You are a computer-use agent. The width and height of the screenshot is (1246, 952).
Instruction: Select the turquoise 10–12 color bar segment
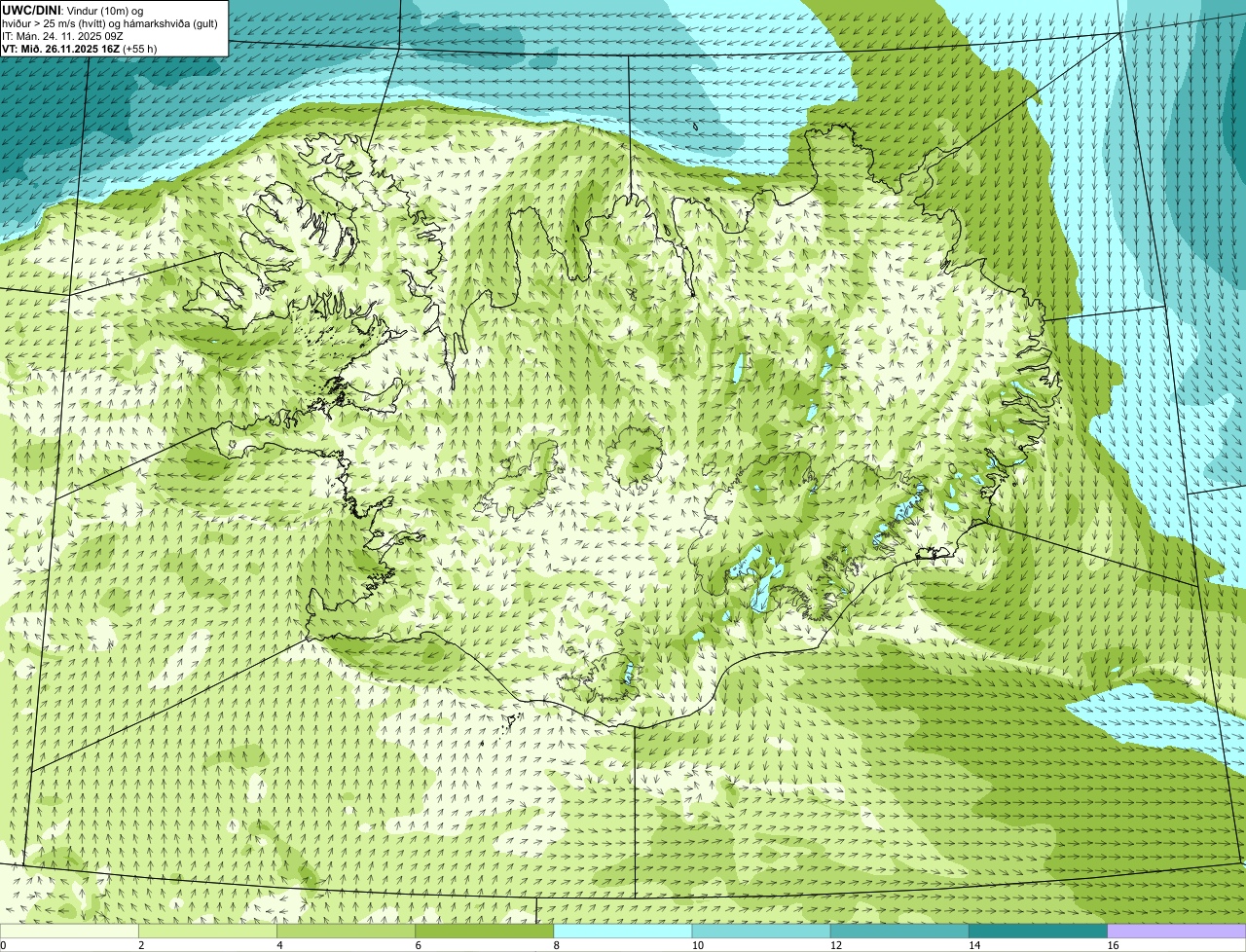761,931
